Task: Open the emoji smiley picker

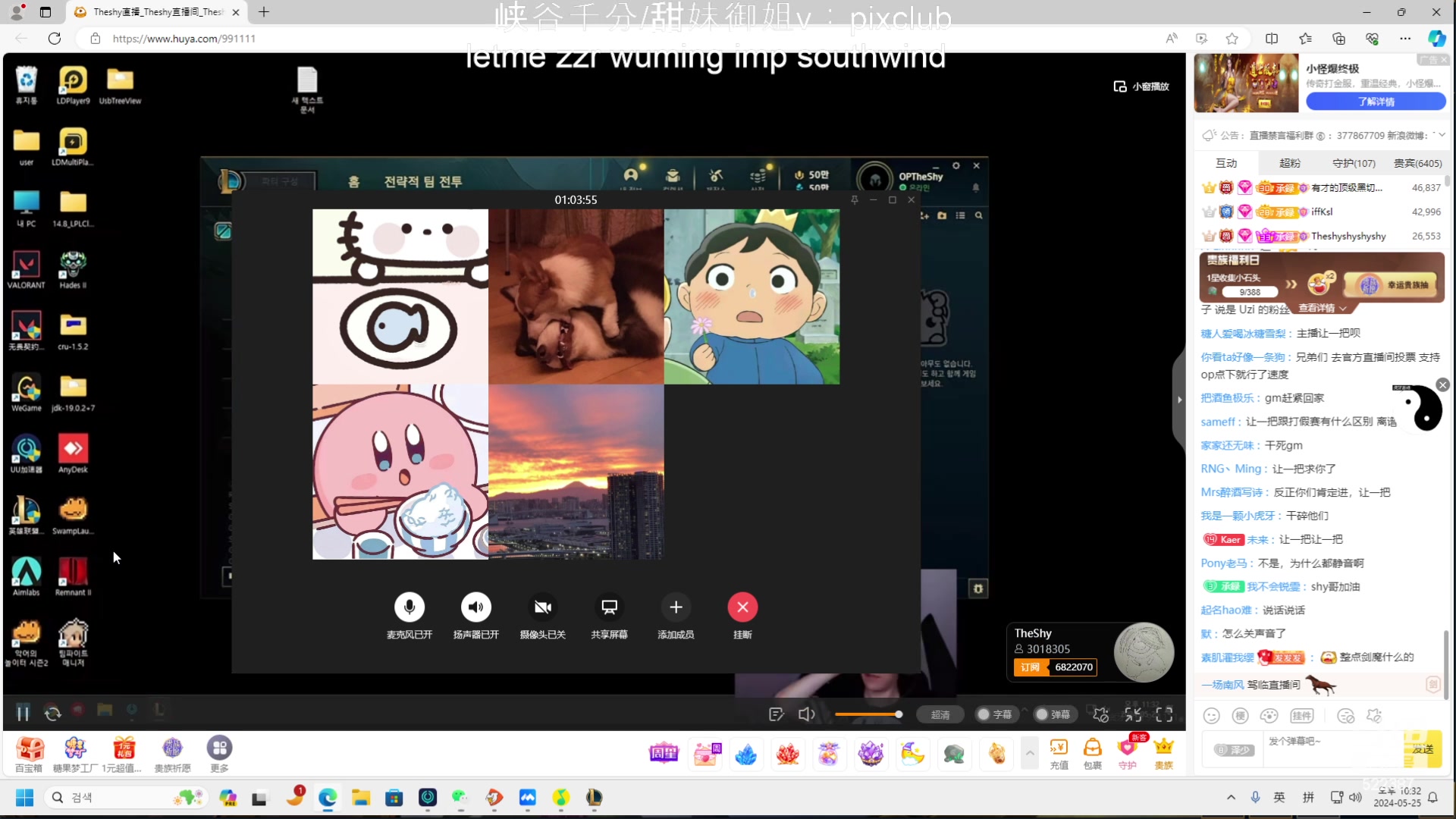Action: (1212, 716)
